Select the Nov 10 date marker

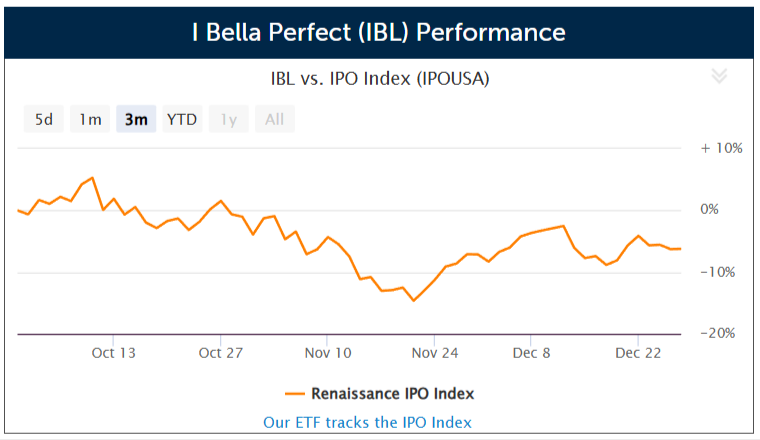[x=328, y=353]
